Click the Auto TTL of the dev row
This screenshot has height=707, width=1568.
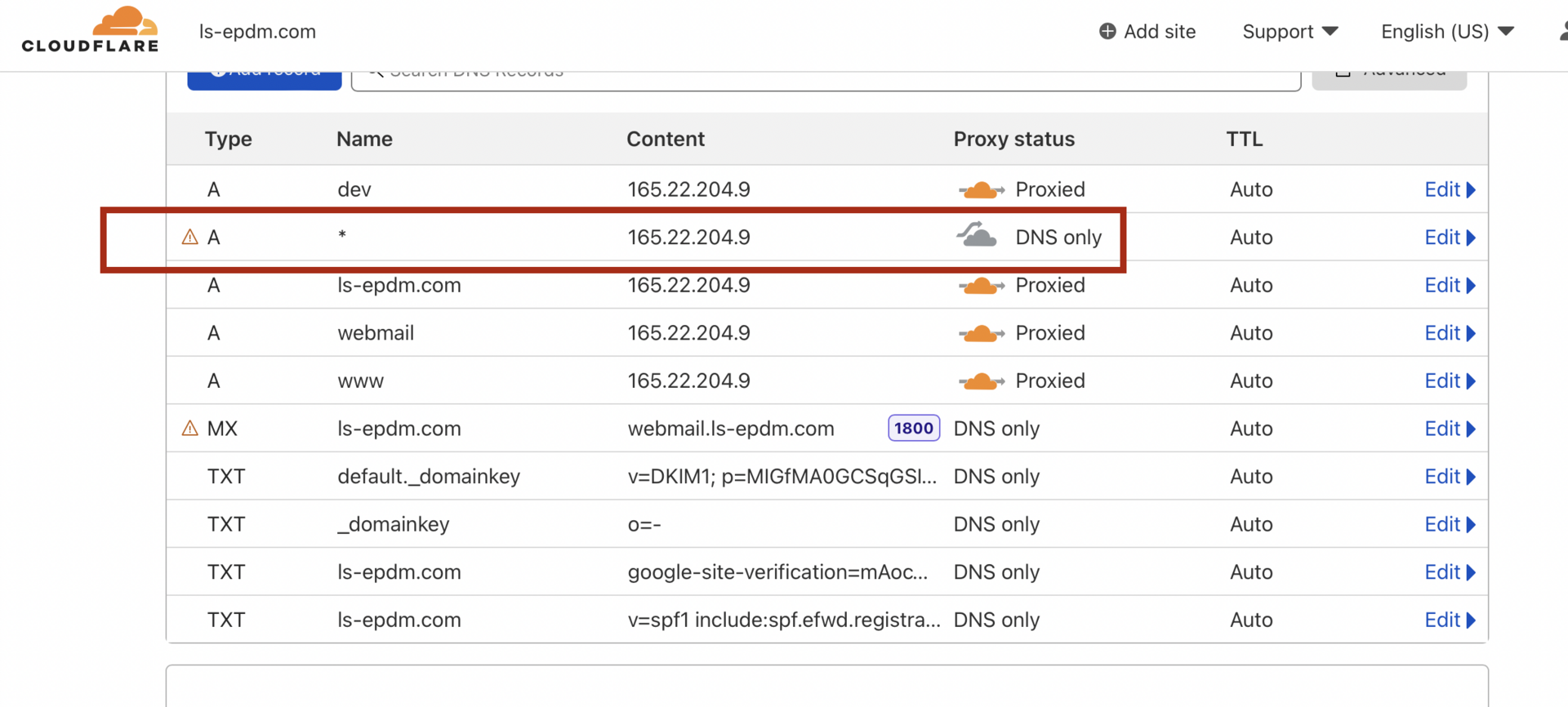point(1251,189)
